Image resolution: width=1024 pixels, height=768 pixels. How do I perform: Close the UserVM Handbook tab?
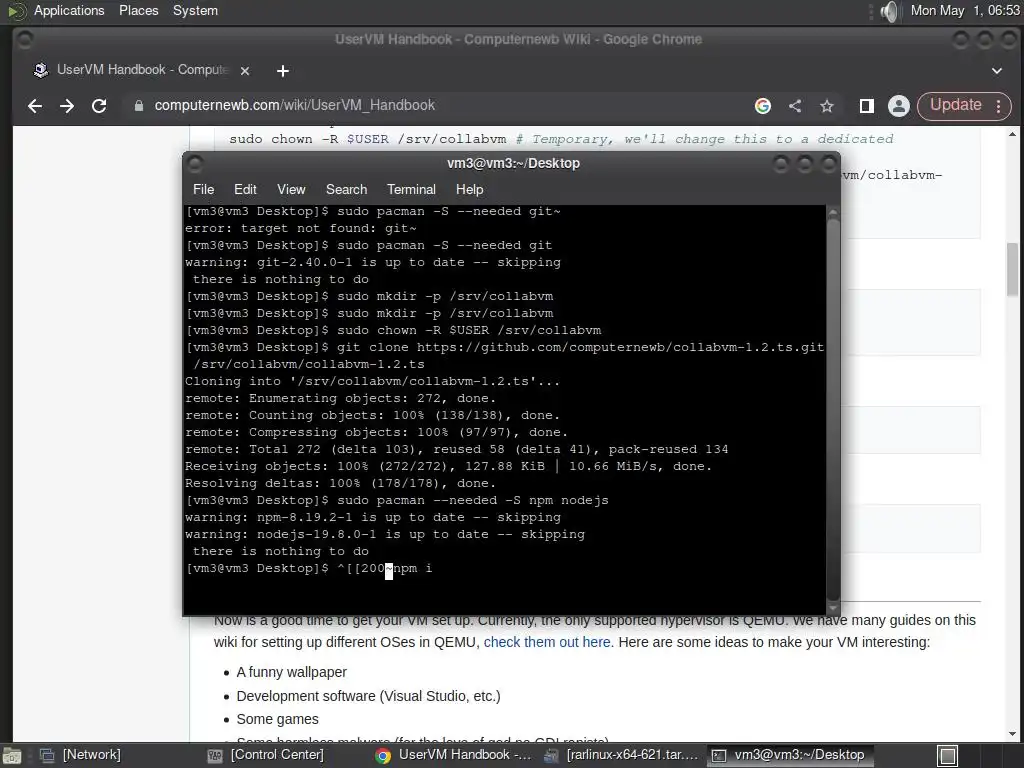tap(245, 71)
